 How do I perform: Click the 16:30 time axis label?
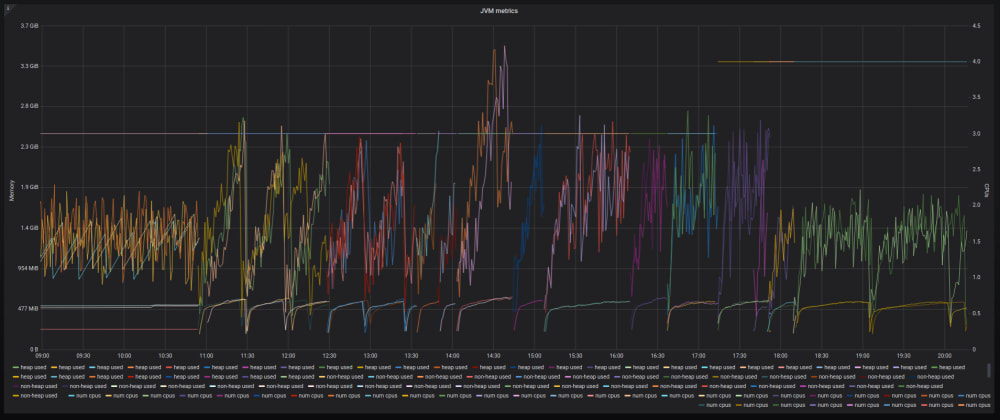coord(658,356)
